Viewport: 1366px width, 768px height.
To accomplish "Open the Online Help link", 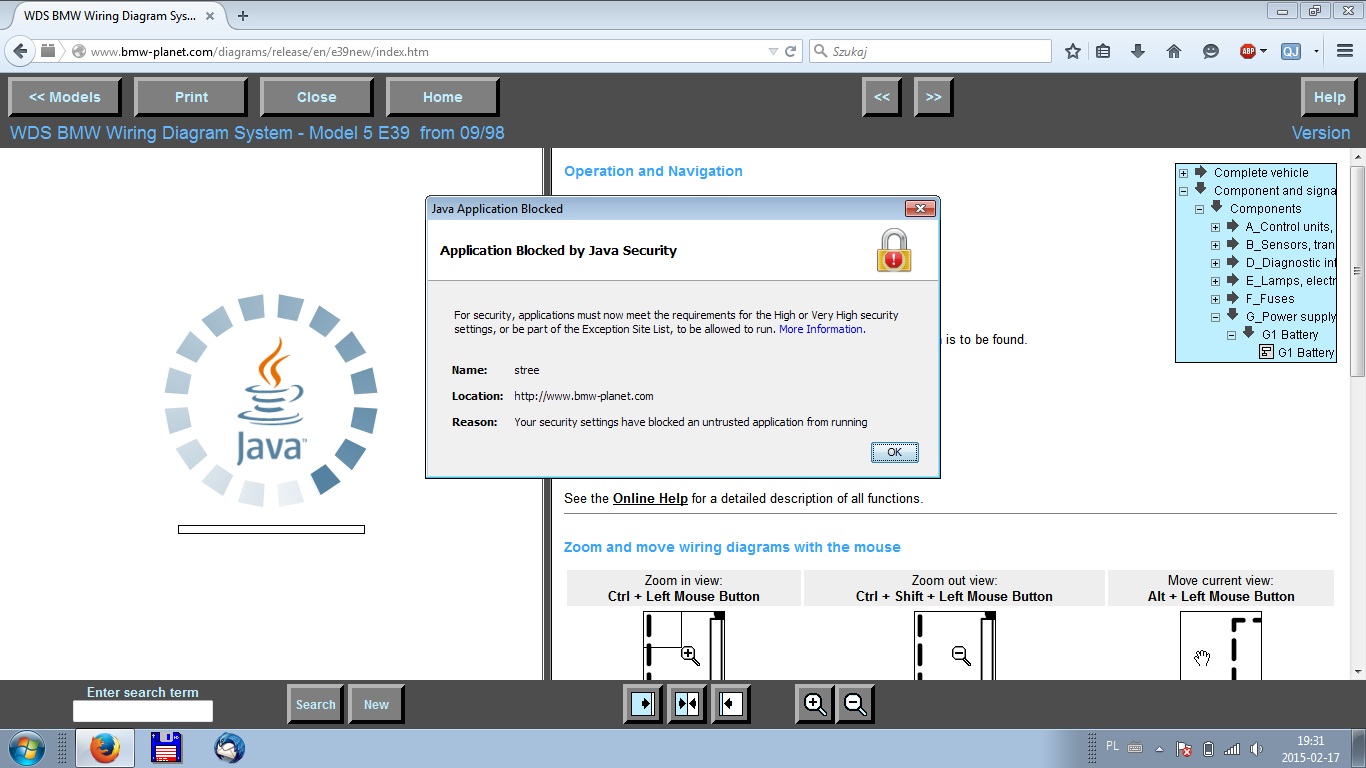I will (x=650, y=498).
